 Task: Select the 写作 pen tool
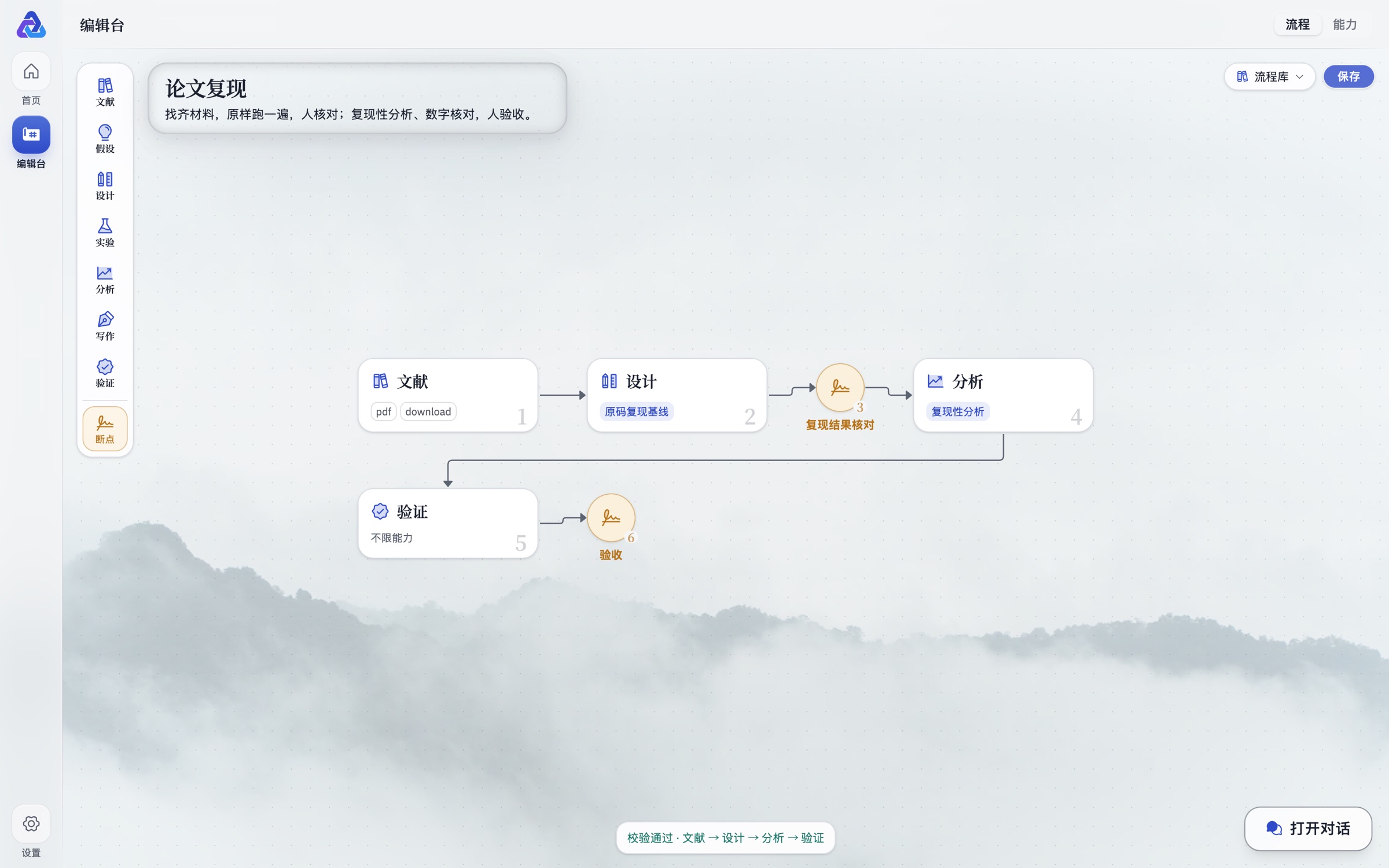tap(105, 326)
